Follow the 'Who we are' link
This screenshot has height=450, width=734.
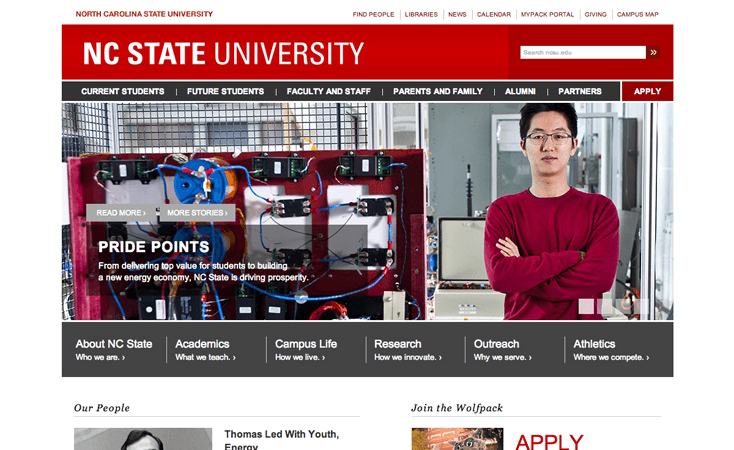pos(100,357)
